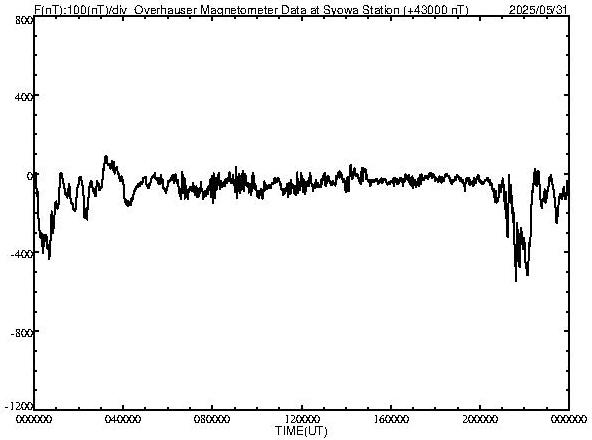Image resolution: width=592 pixels, height=440 pixels.
Task: Click the 400 y-axis value label
Action: [x=24, y=97]
